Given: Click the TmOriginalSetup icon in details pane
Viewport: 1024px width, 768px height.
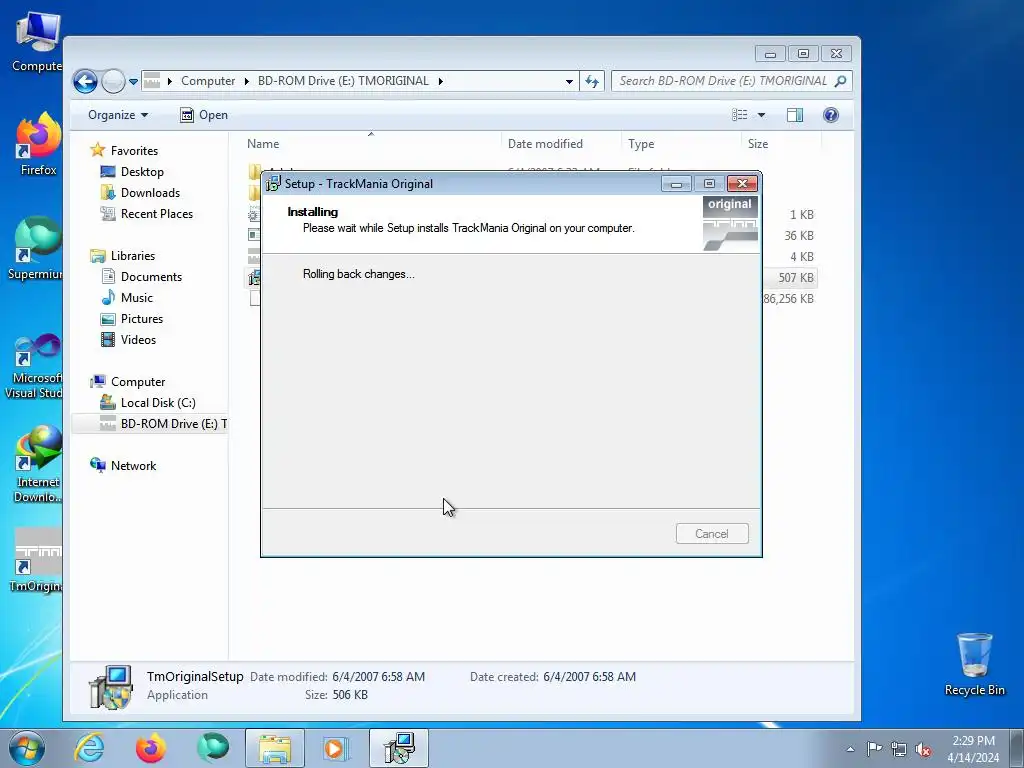Looking at the screenshot, I should pyautogui.click(x=110, y=687).
